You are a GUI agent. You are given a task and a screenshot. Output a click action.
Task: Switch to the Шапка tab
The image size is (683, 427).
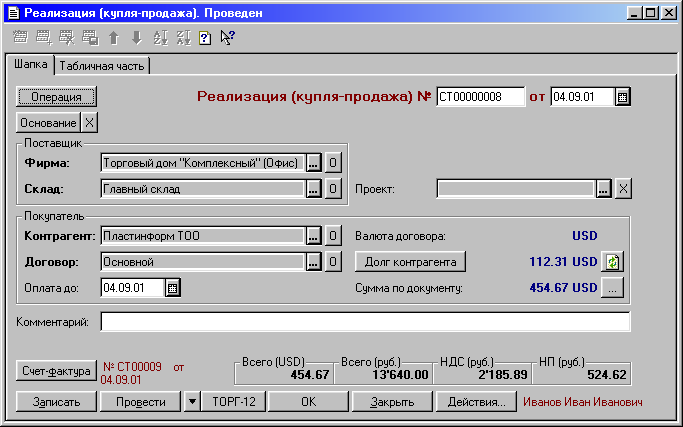coord(30,64)
